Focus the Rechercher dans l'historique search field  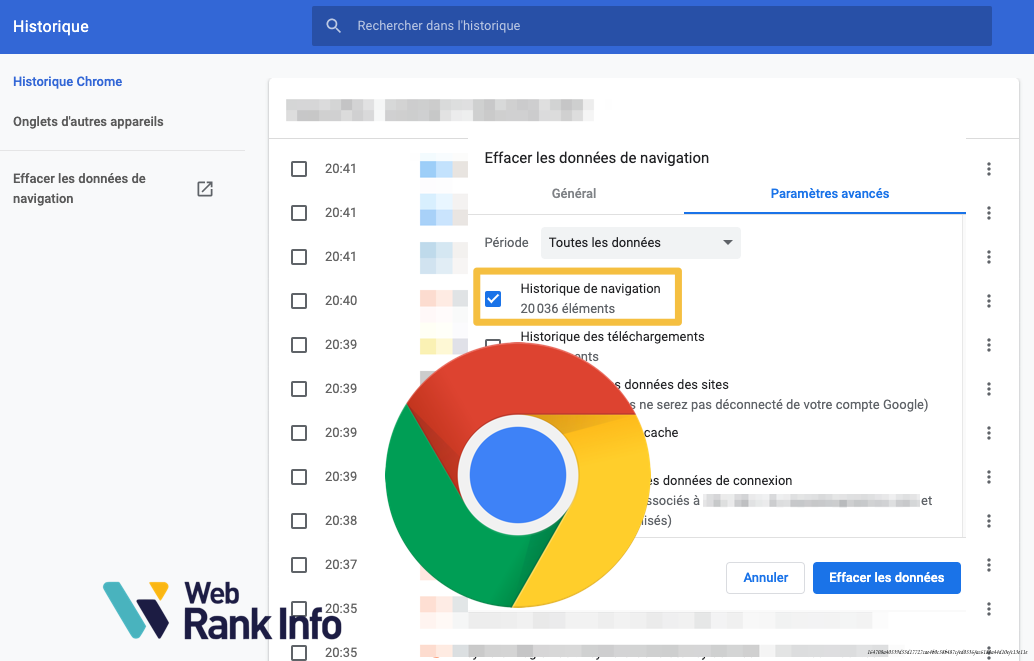[x=660, y=26]
